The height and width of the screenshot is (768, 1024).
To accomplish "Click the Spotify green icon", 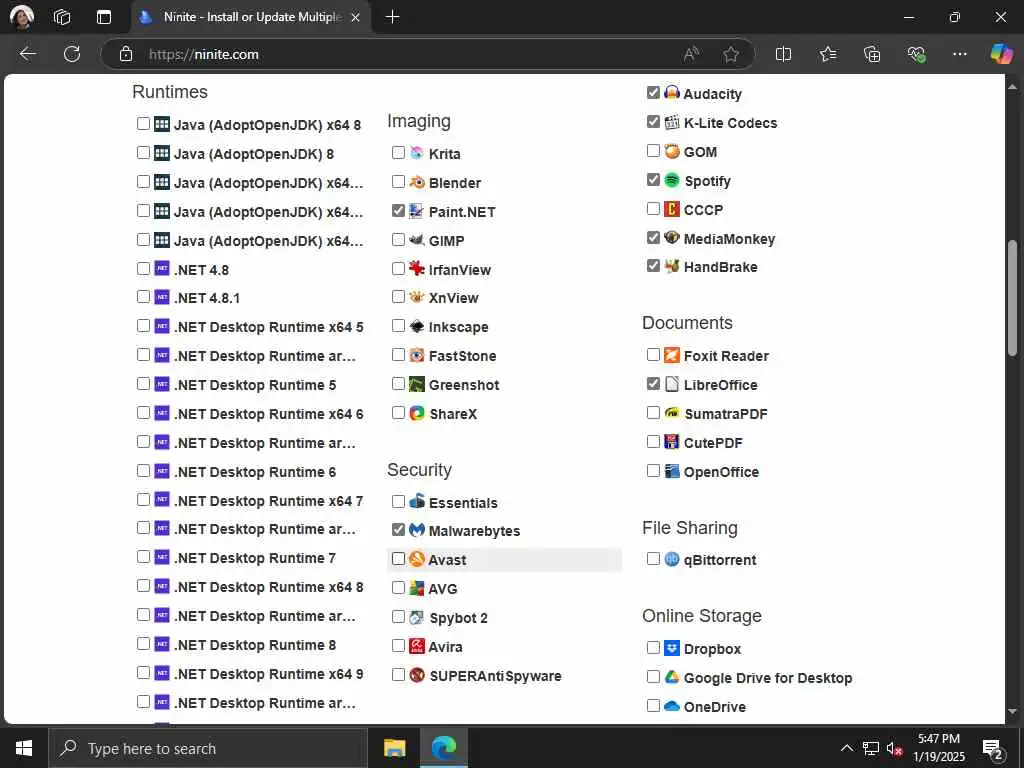I will (672, 180).
